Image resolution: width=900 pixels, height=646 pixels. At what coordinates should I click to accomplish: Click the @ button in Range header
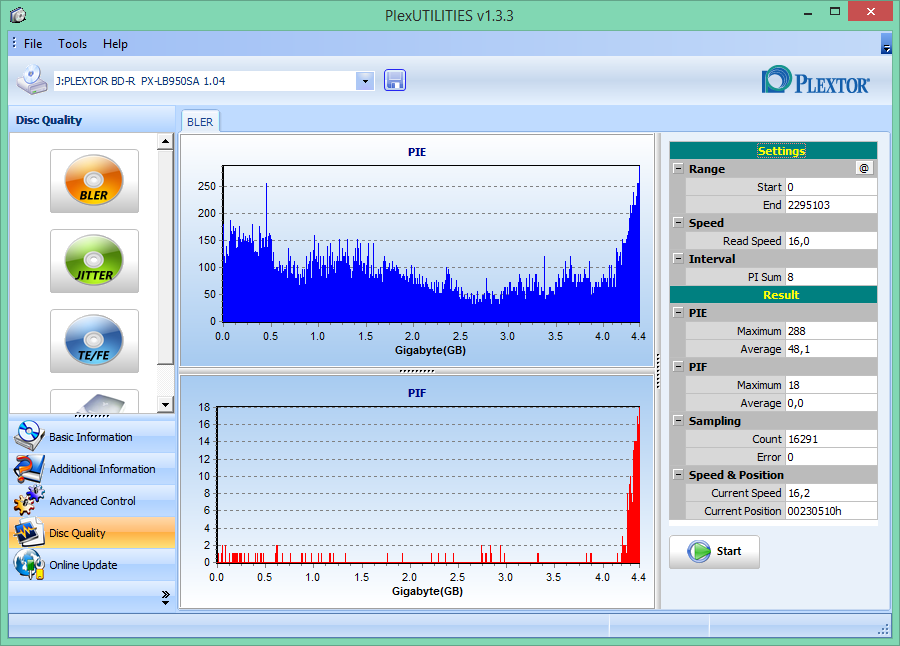pos(864,168)
